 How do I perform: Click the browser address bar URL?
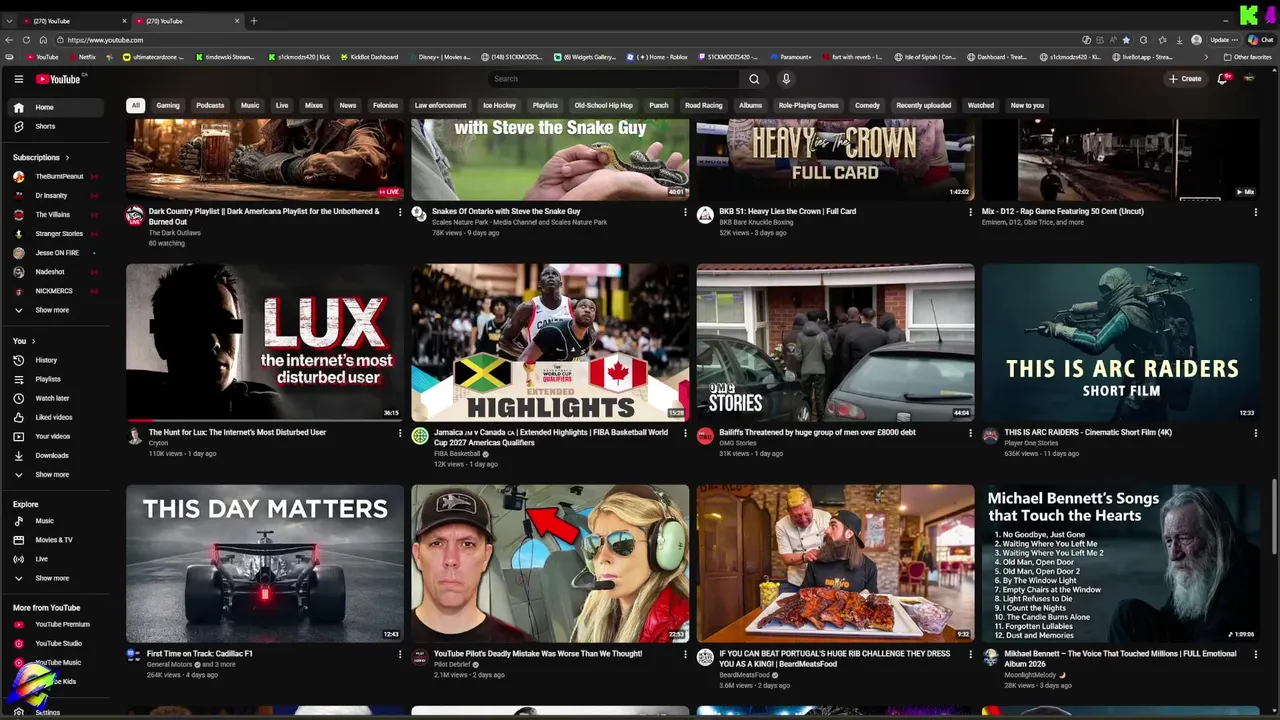pos(105,40)
